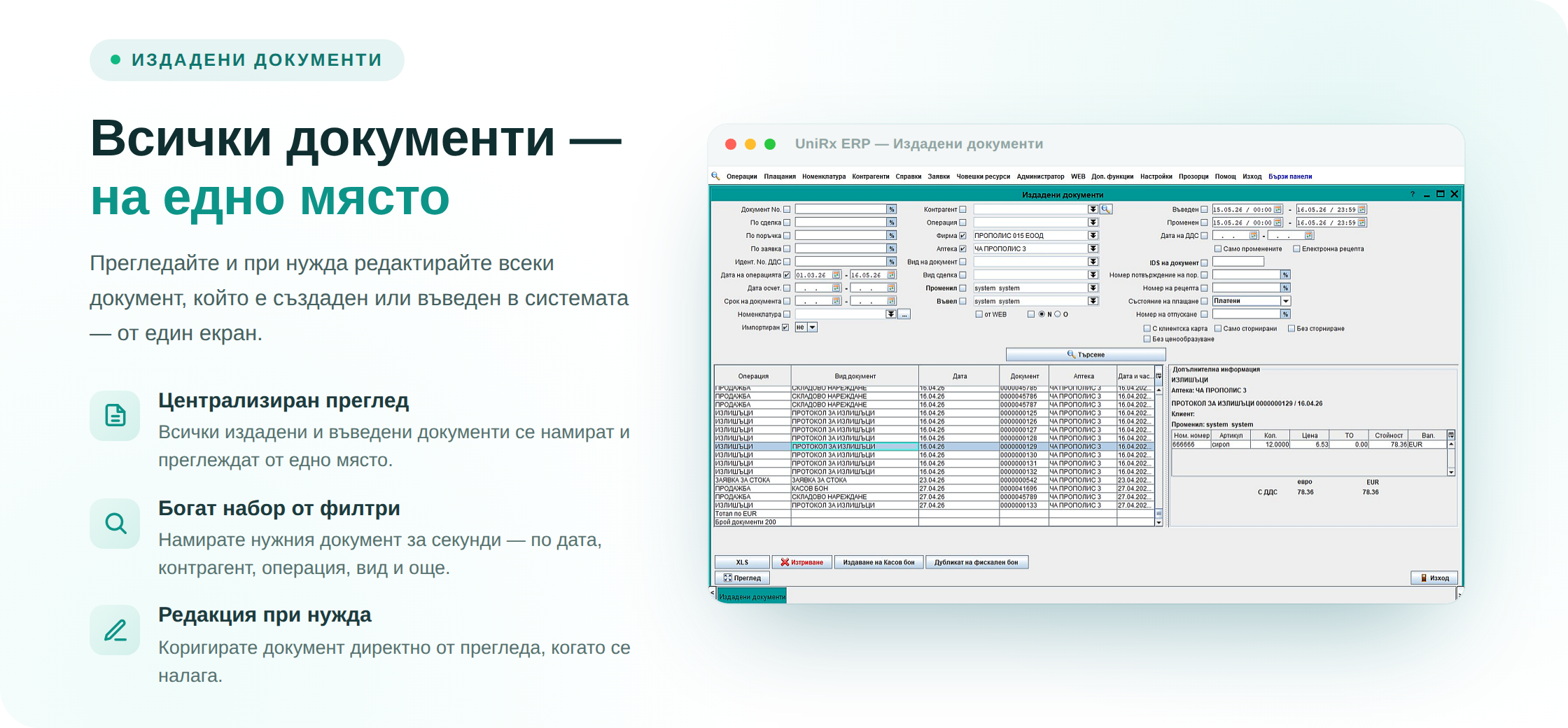
Task: Check the от WEB checkbox
Action: click(979, 314)
